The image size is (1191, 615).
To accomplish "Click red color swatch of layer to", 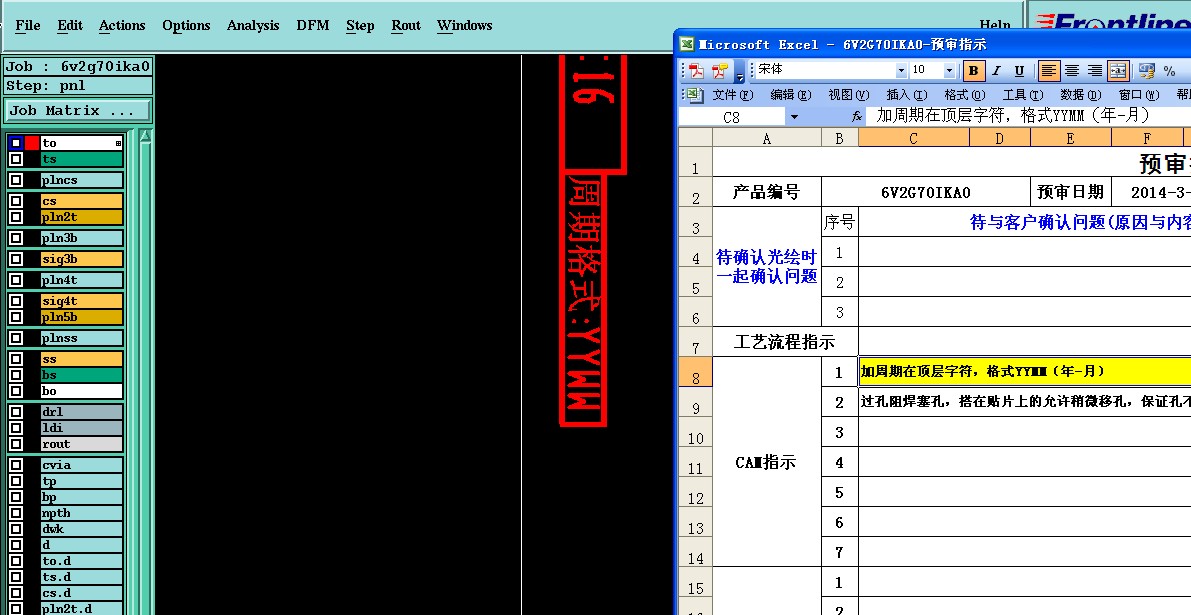I will 32,143.
